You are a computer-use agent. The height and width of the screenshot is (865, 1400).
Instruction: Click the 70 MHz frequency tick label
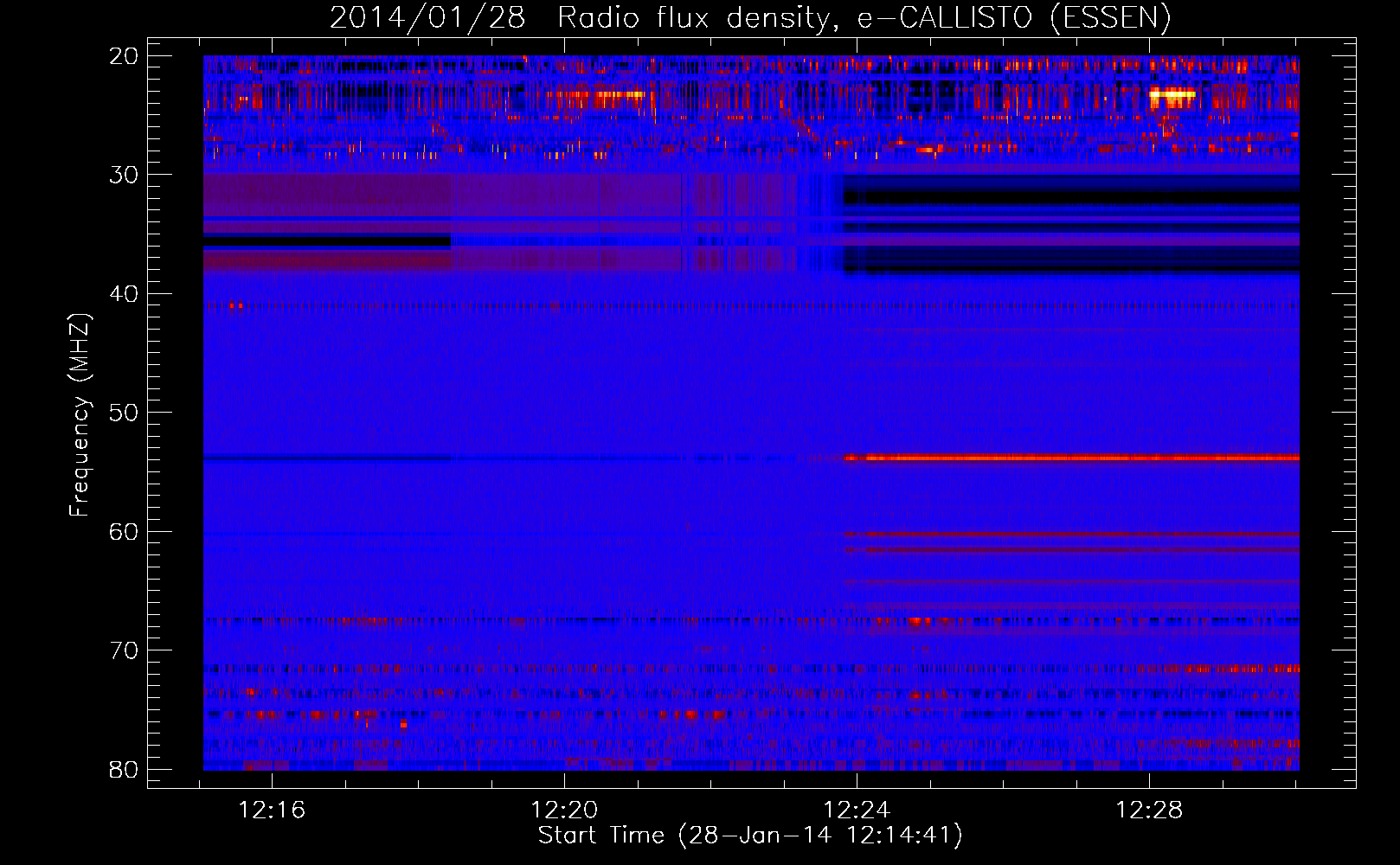point(124,650)
